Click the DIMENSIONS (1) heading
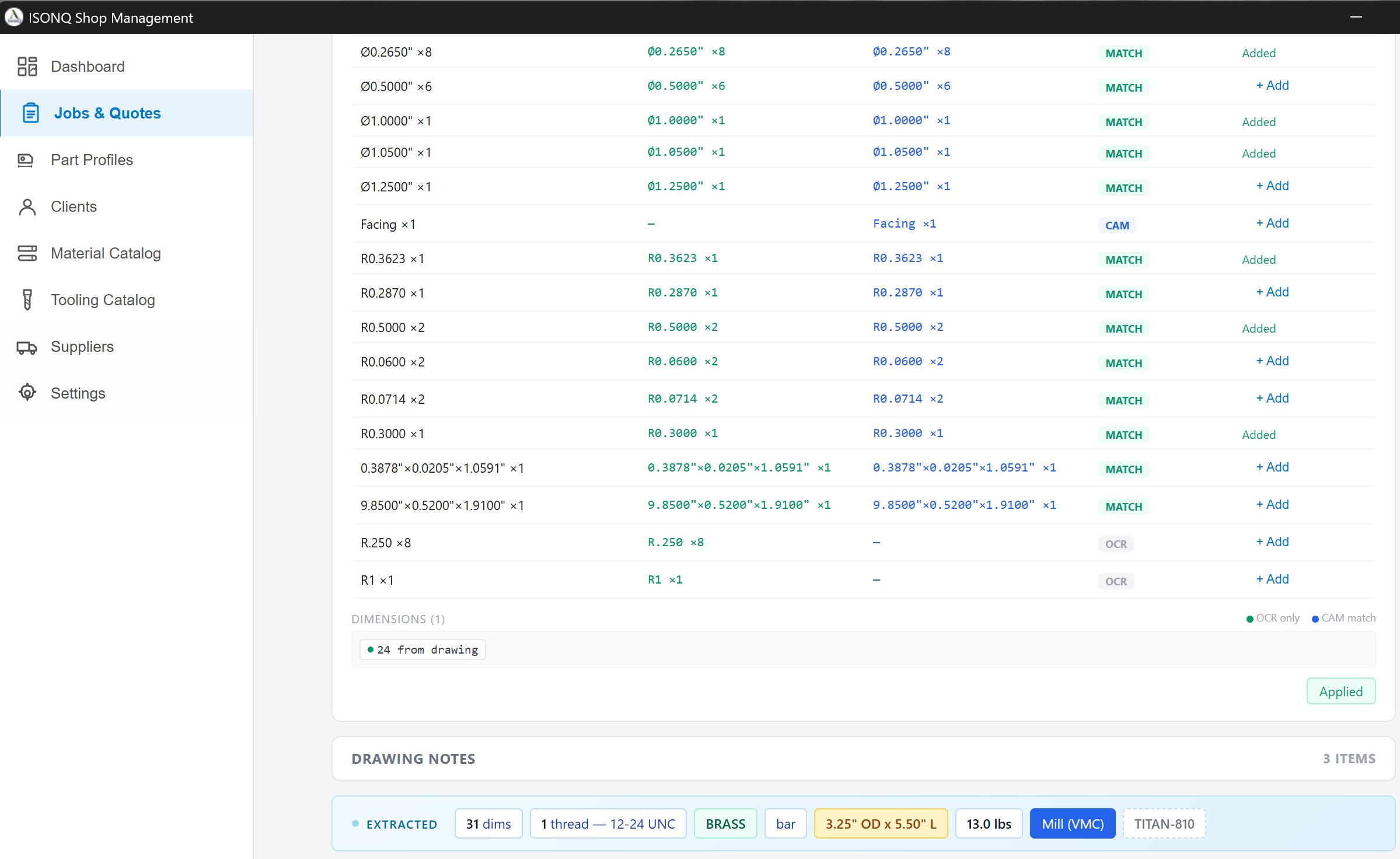1400x859 pixels. tap(398, 619)
